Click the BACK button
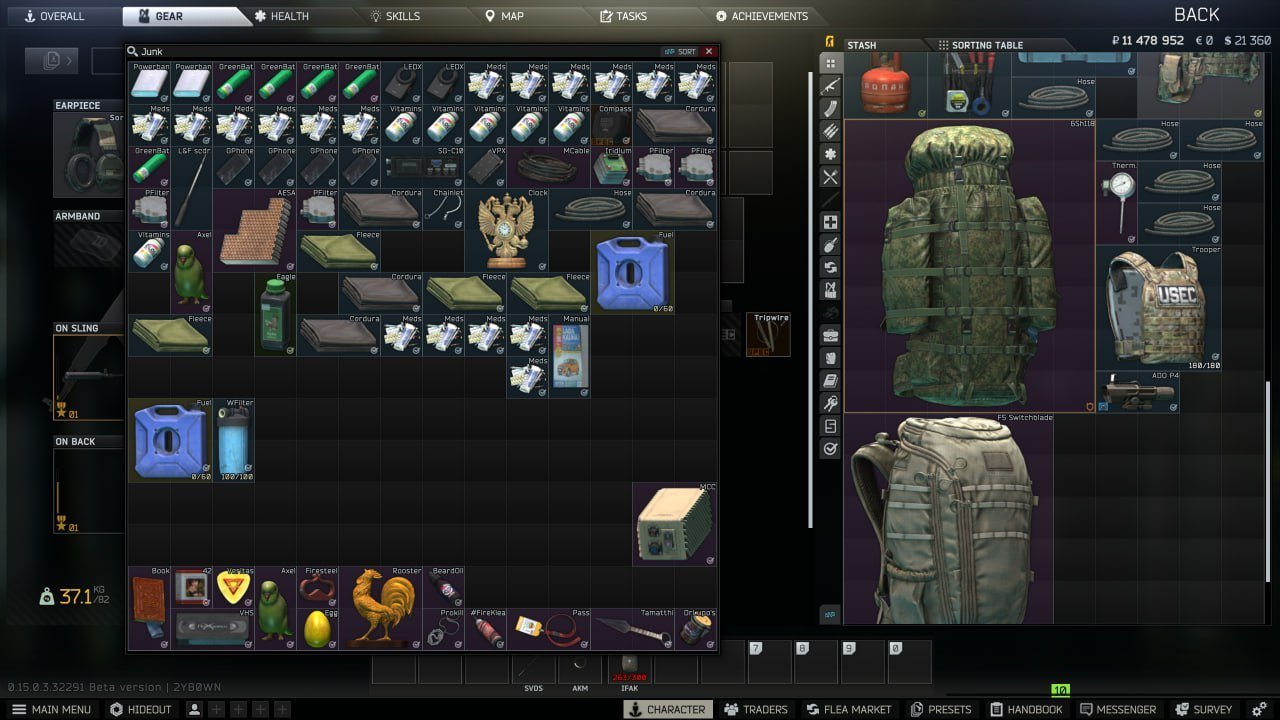1280x720 pixels. (1196, 14)
